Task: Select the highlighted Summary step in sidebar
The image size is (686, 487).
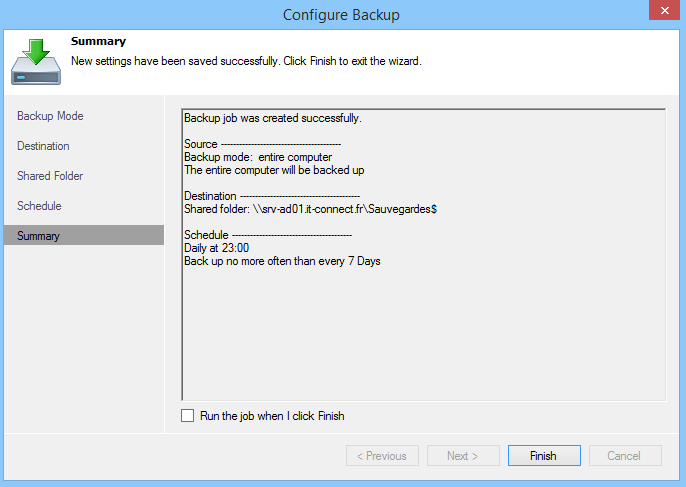Action: [38, 236]
